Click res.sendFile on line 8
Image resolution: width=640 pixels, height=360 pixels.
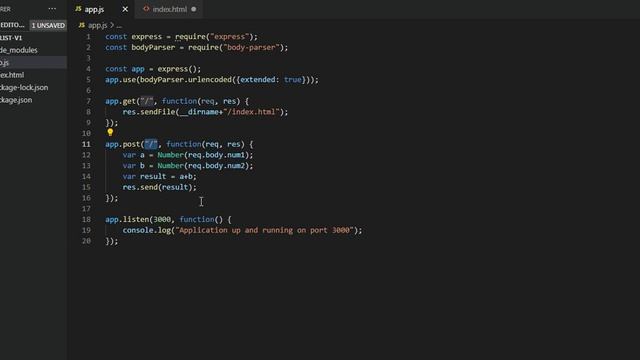(x=149, y=112)
